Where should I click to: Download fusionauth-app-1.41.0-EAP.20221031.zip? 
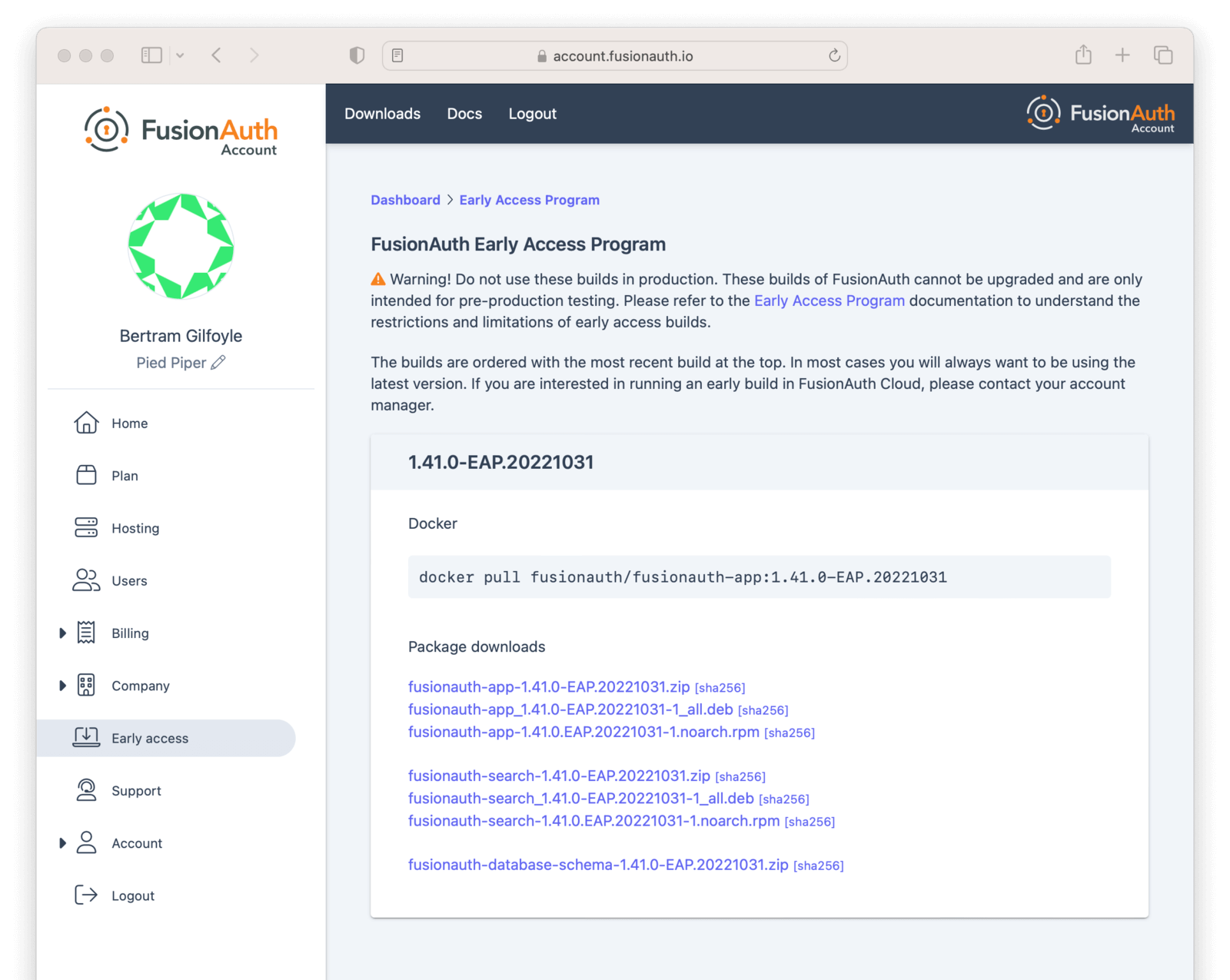(x=549, y=686)
